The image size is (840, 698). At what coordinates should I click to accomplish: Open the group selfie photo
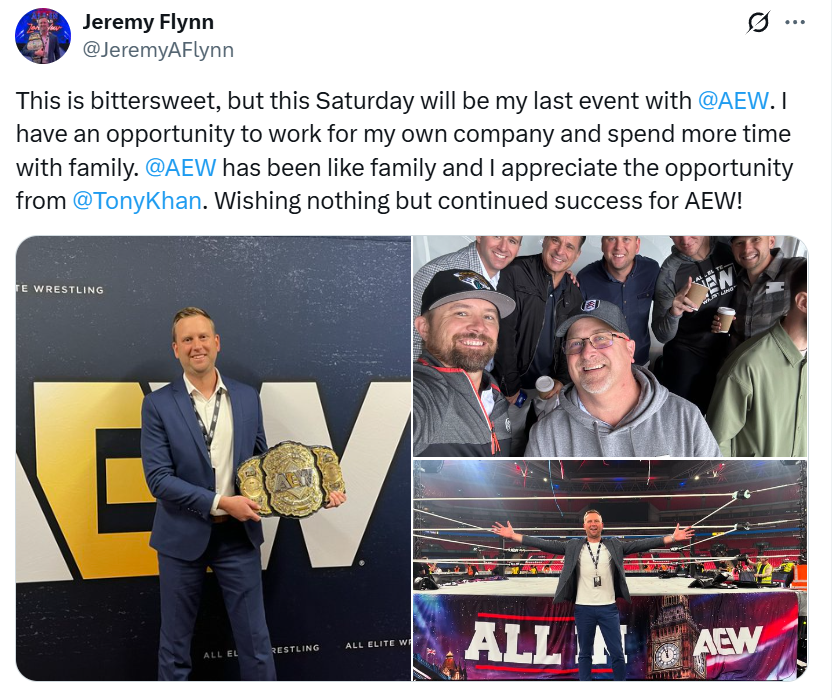point(610,346)
